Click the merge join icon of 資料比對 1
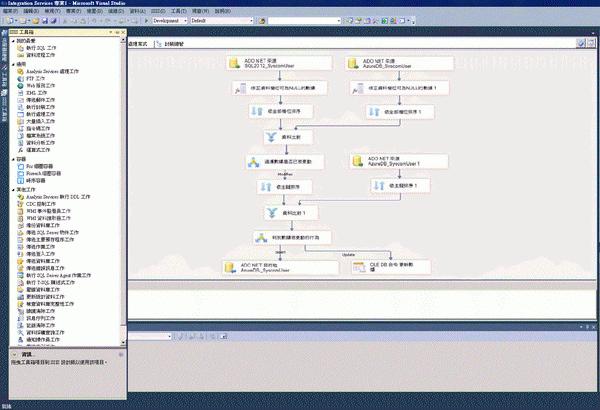 point(272,213)
